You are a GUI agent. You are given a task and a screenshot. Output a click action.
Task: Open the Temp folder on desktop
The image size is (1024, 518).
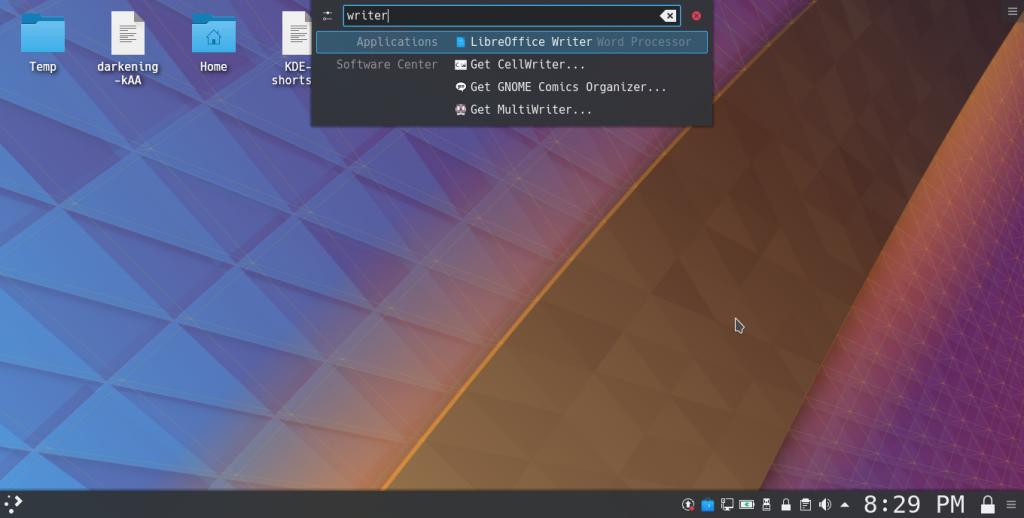click(x=43, y=42)
